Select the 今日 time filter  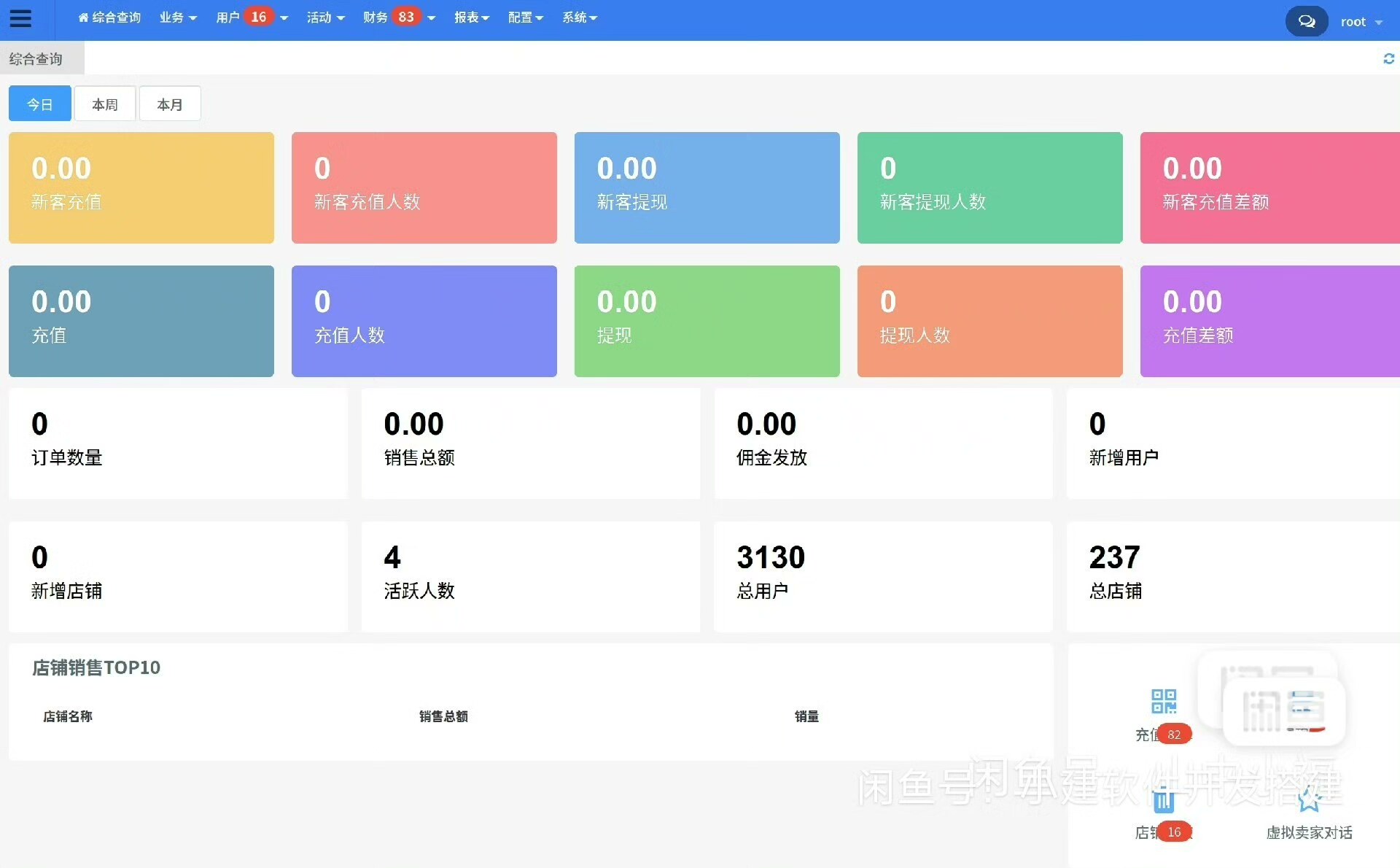40,104
